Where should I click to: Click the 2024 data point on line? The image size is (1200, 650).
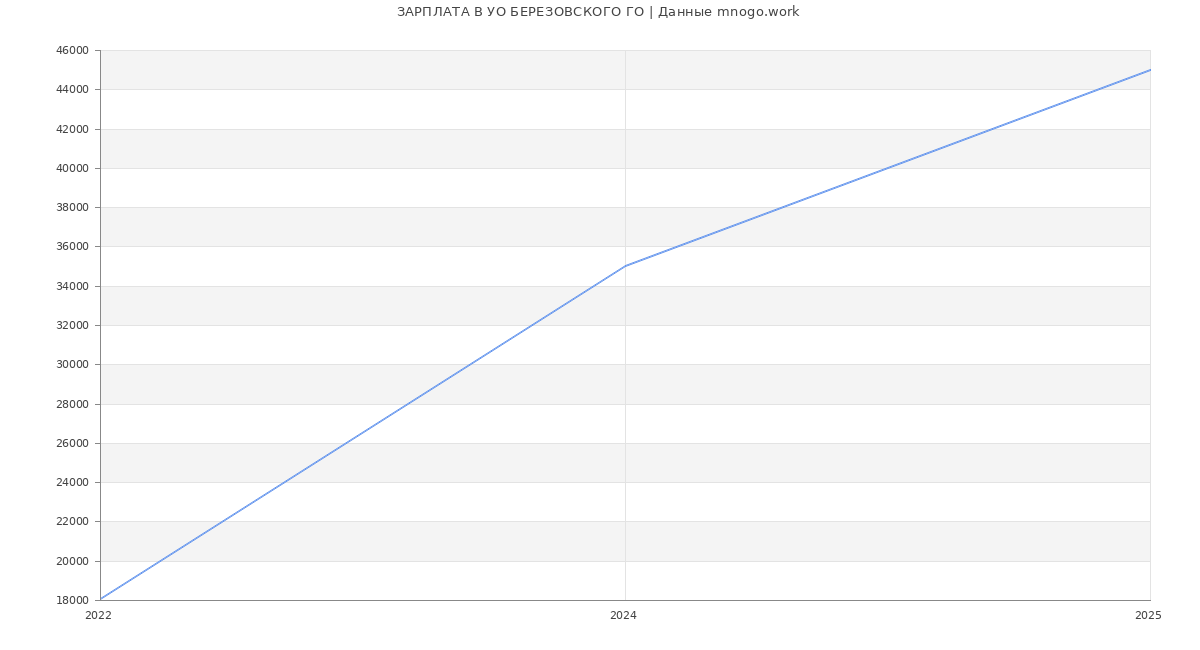pyautogui.click(x=625, y=266)
